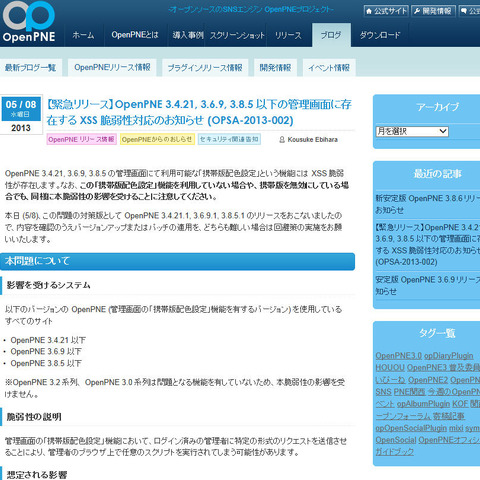480x480 pixels.
Task: Select 開発情報 sub-tab
Action: [x=275, y=68]
